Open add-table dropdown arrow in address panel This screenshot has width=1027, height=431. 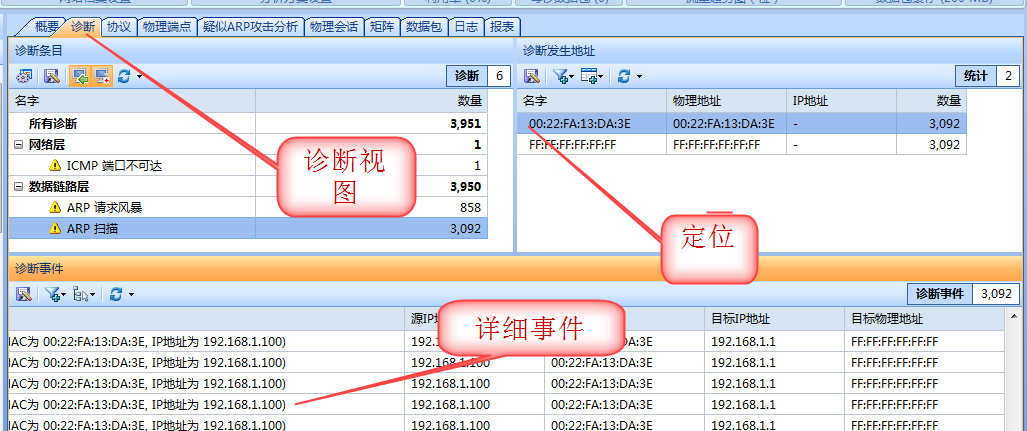[x=601, y=77]
